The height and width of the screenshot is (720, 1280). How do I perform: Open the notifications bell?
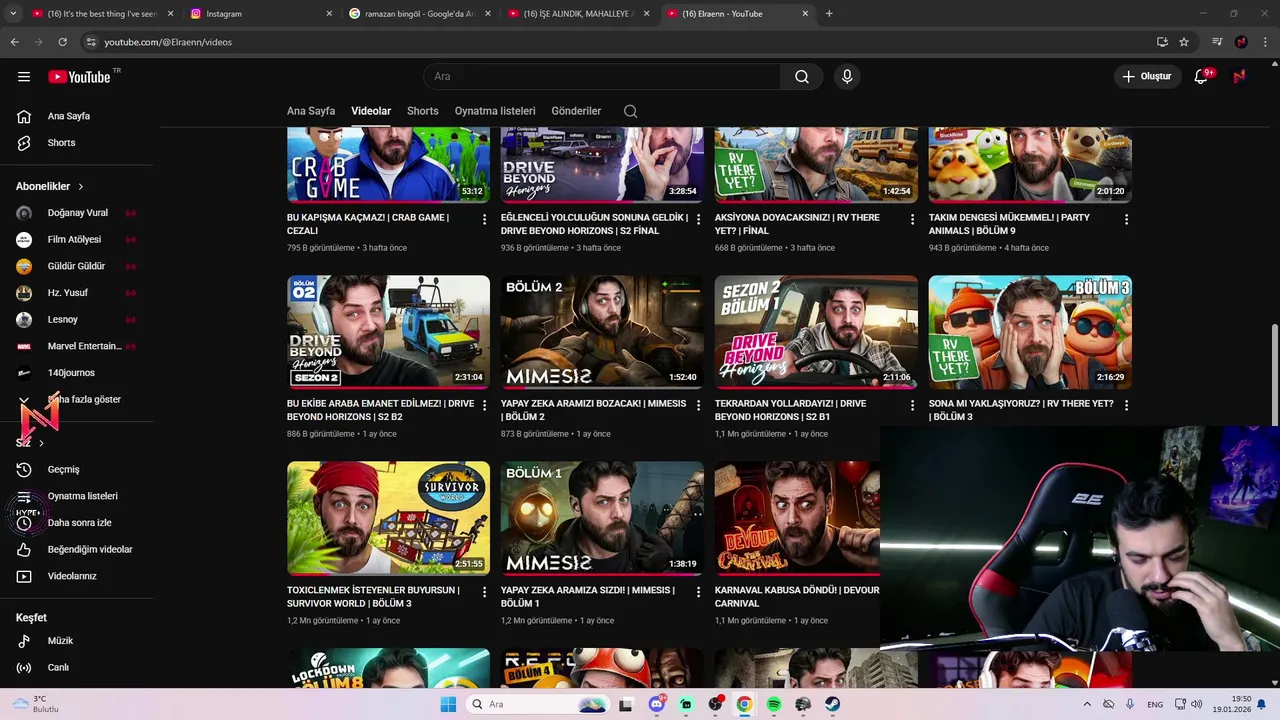tap(1202, 76)
